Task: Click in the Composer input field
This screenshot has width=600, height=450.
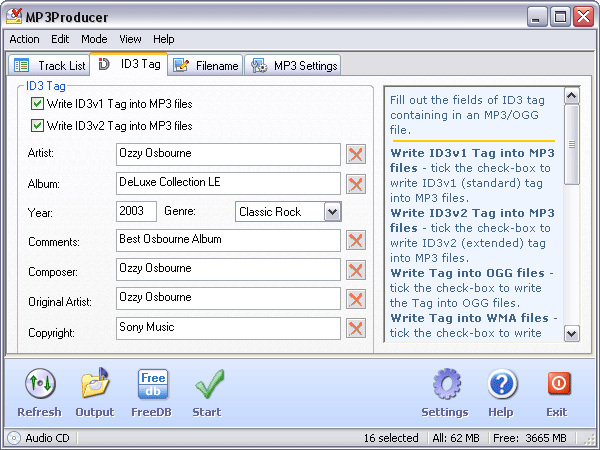Action: tap(228, 269)
